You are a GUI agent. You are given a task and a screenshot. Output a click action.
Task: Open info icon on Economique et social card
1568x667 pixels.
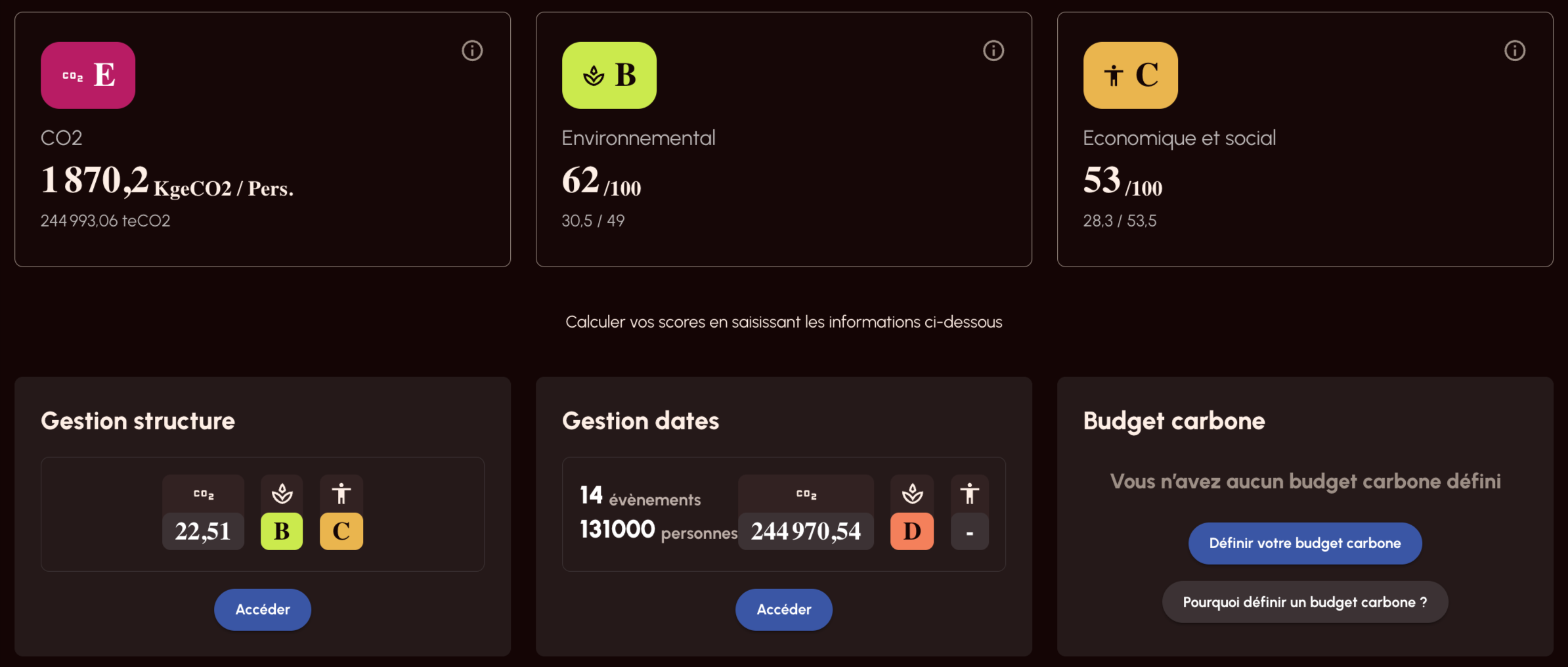point(1515,51)
